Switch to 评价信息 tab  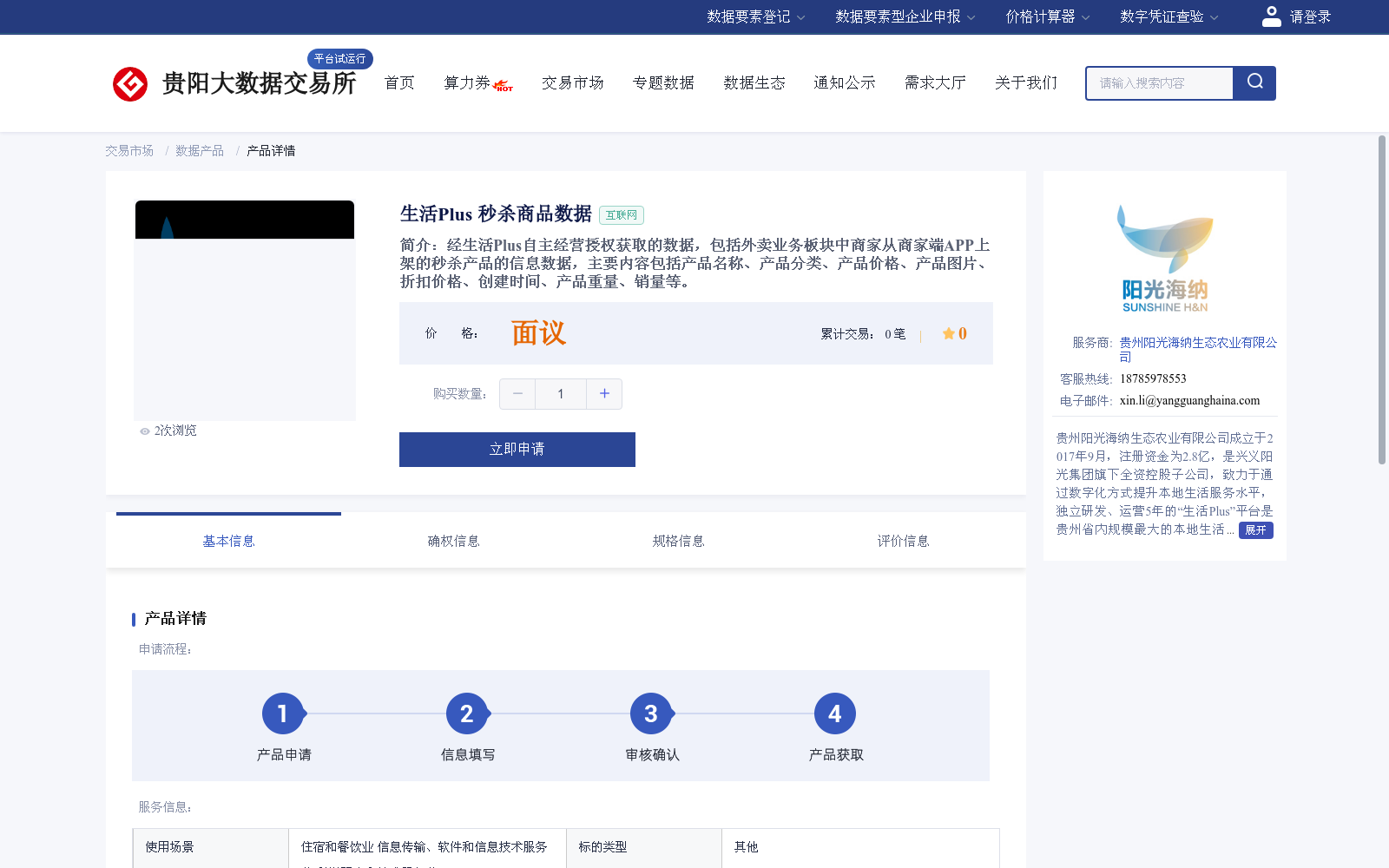pyautogui.click(x=903, y=542)
